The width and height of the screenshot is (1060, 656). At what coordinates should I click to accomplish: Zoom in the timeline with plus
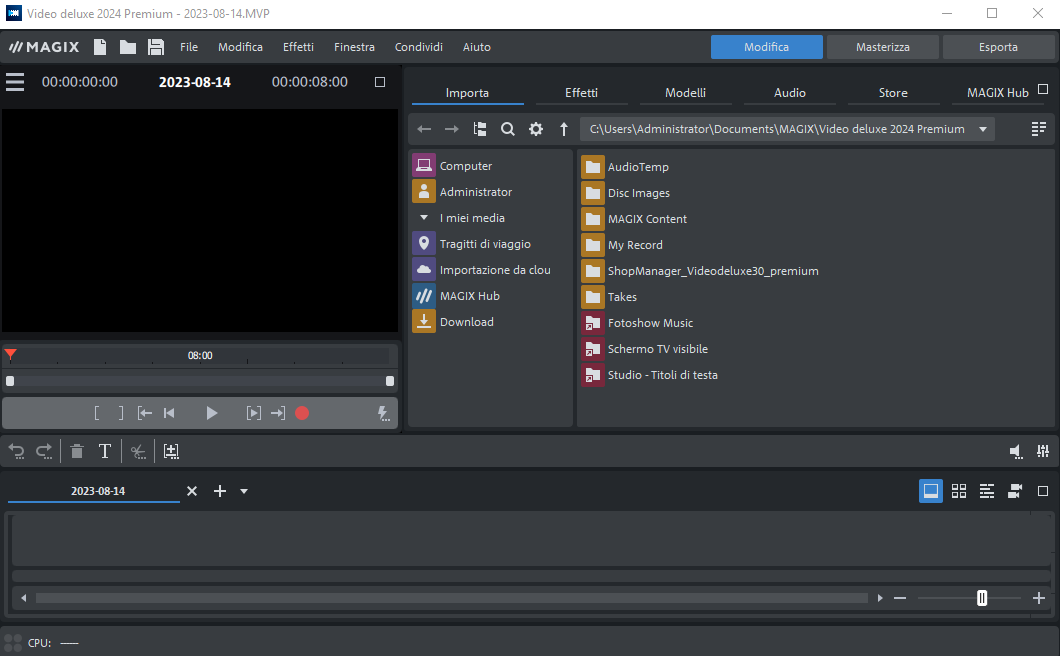1039,598
